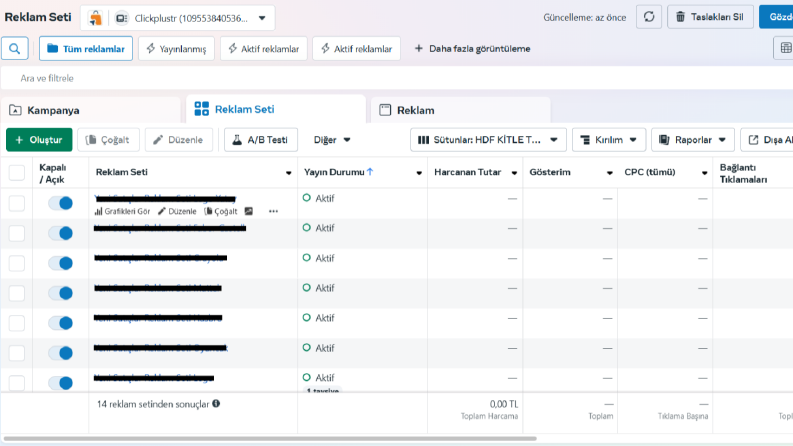
Task: Open three-dots menu on first ad set
Action: tap(273, 211)
